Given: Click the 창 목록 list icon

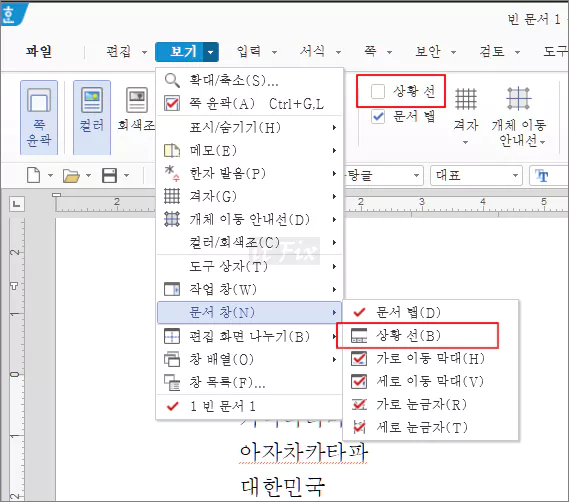Looking at the screenshot, I should (172, 382).
